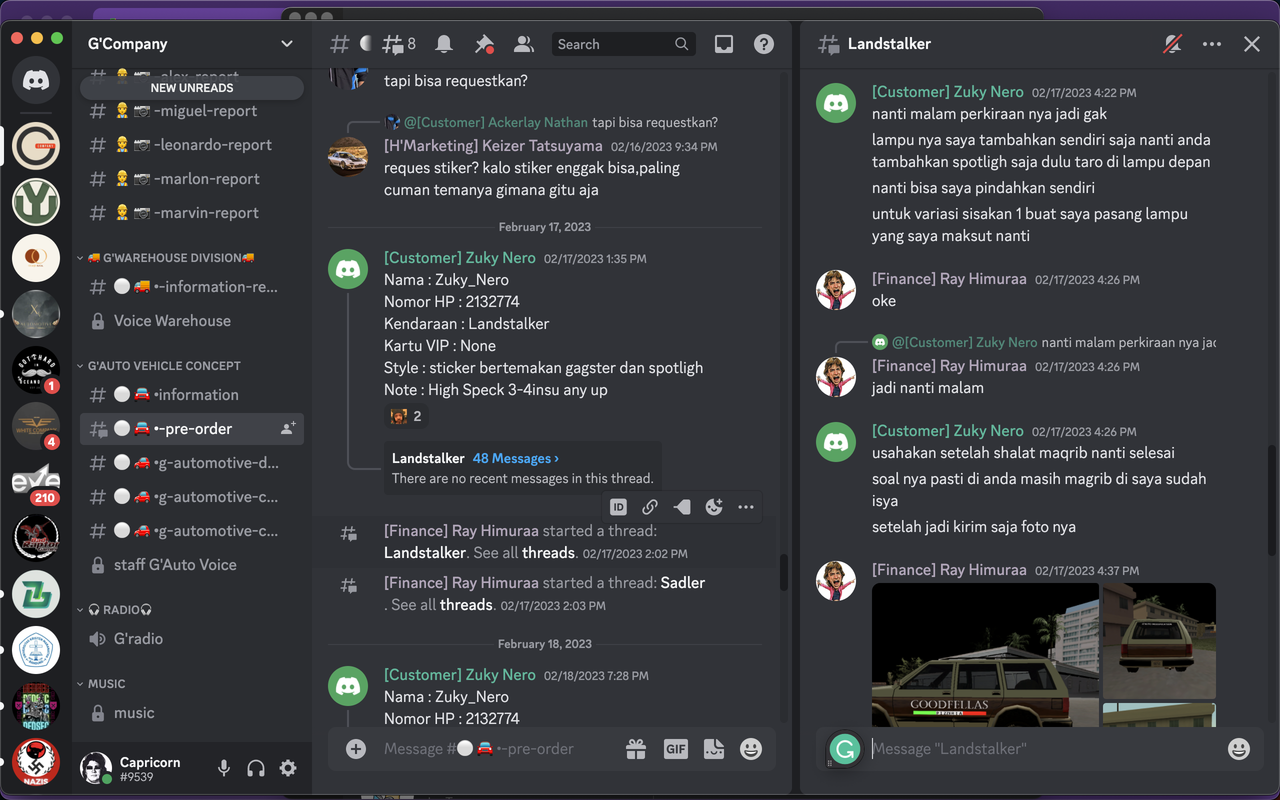Collapse the MUSIC category

(x=101, y=684)
